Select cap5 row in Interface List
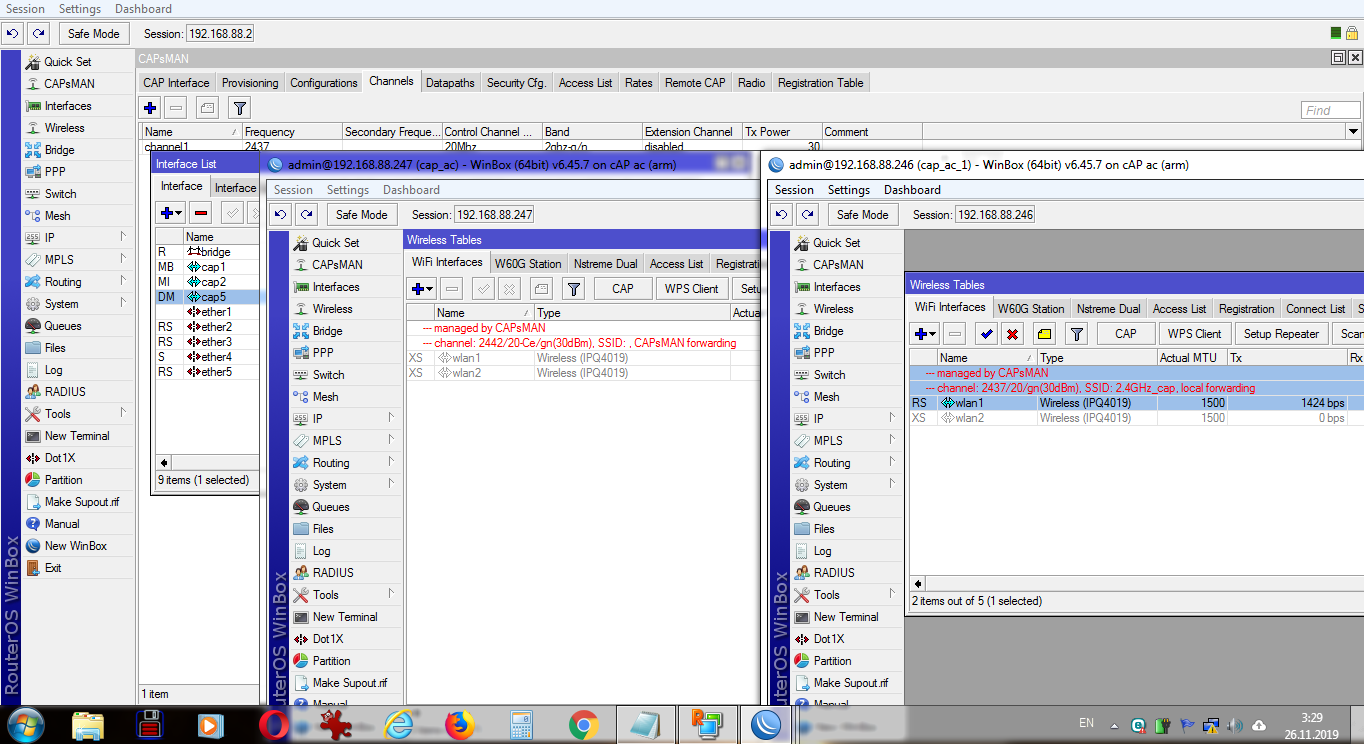Viewport: 1364px width, 744px height. (x=207, y=297)
